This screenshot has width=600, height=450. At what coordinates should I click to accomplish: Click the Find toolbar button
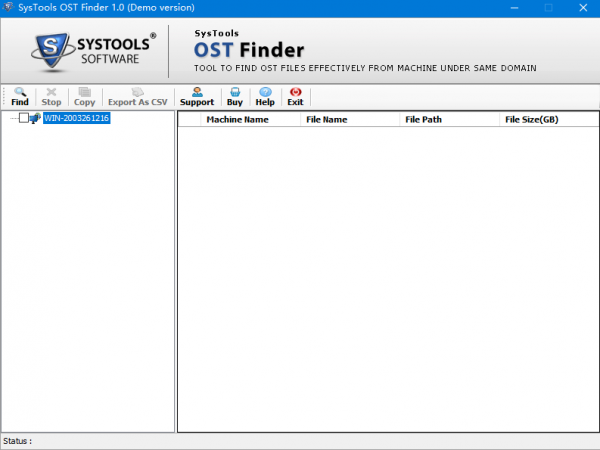(x=20, y=97)
